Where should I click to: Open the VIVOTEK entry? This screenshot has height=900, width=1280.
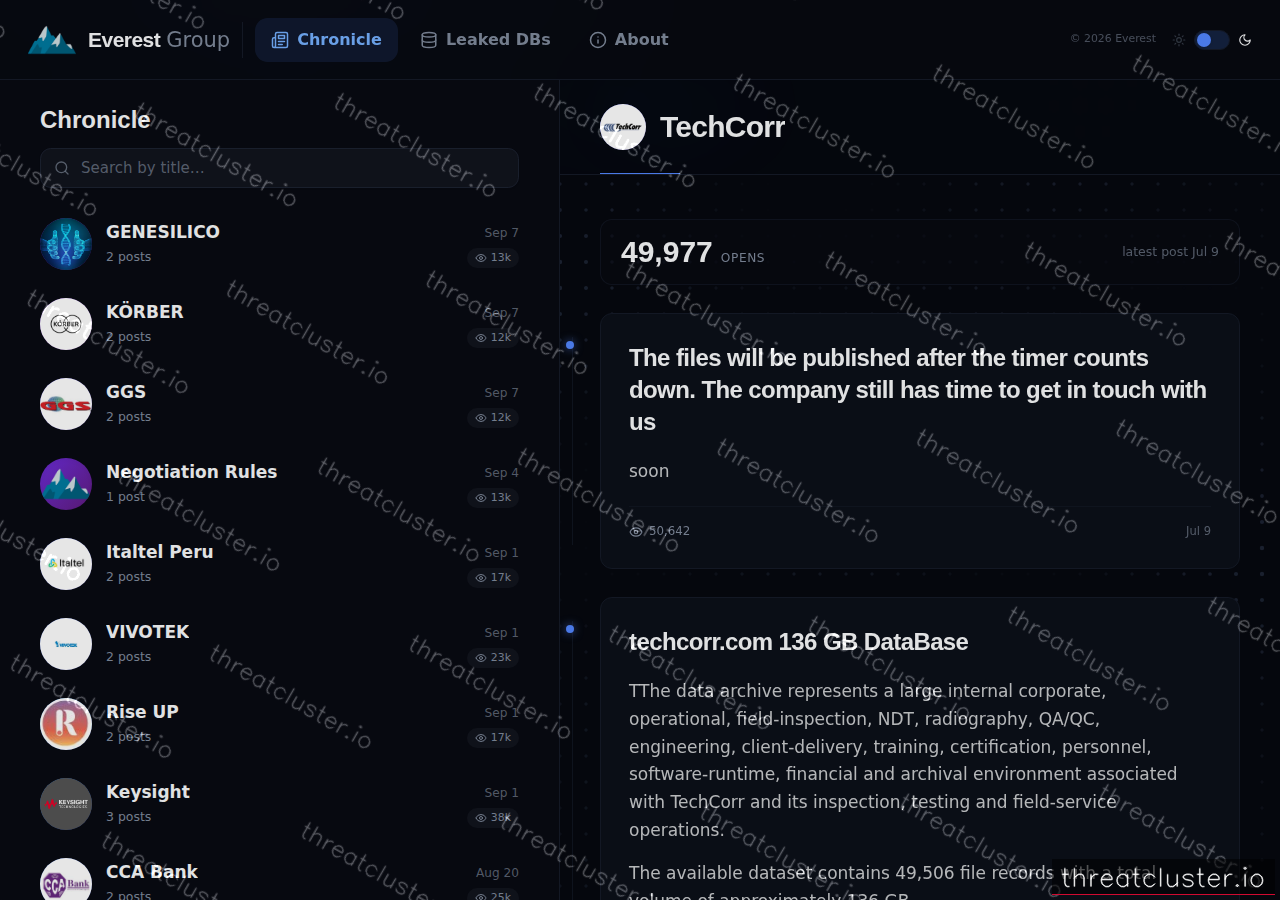pos(279,644)
